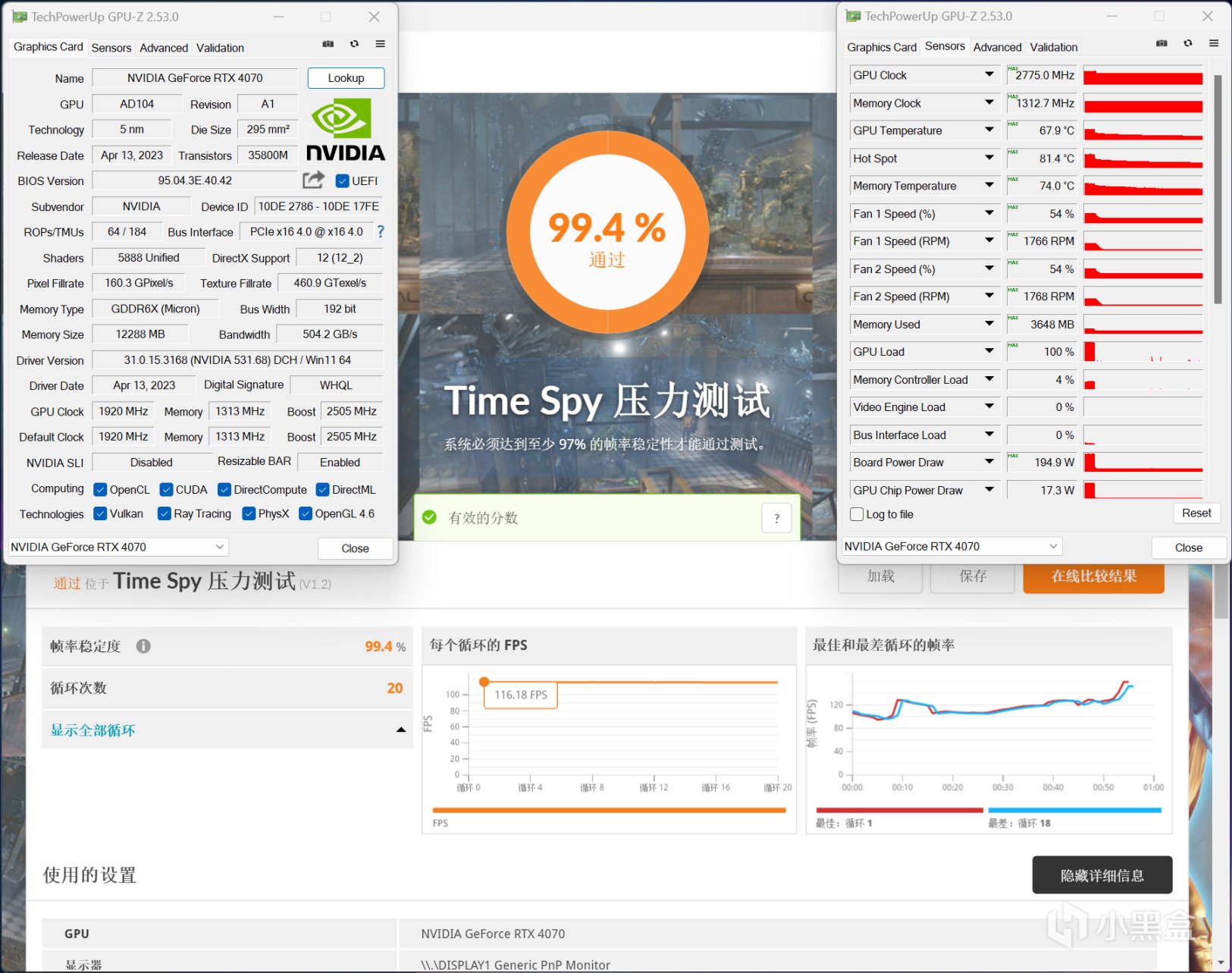Click the refresh icon in Sensors GPU-Z window
Screen dimensions: 1232x973
click(1188, 43)
